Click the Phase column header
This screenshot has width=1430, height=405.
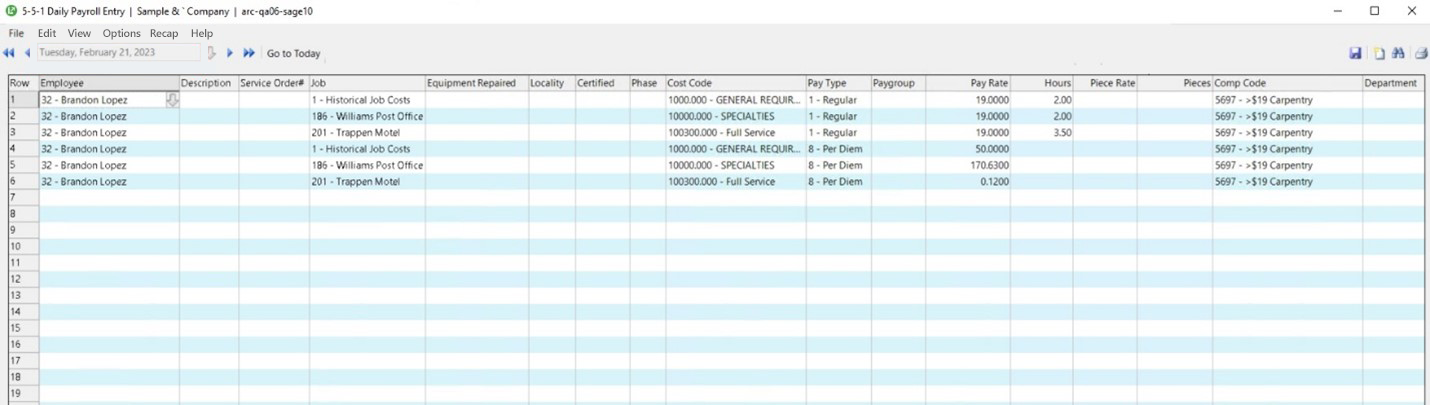pyautogui.click(x=647, y=83)
